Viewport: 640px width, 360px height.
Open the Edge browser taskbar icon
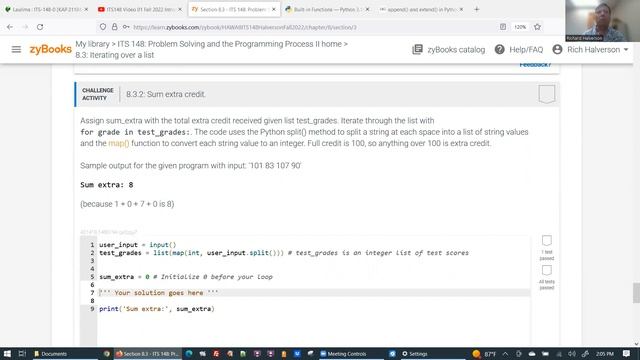[189, 353]
